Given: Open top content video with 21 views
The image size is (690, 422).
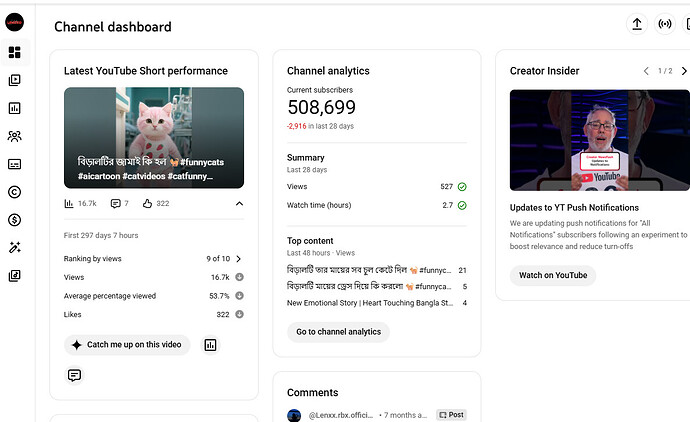Looking at the screenshot, I should coord(369,270).
